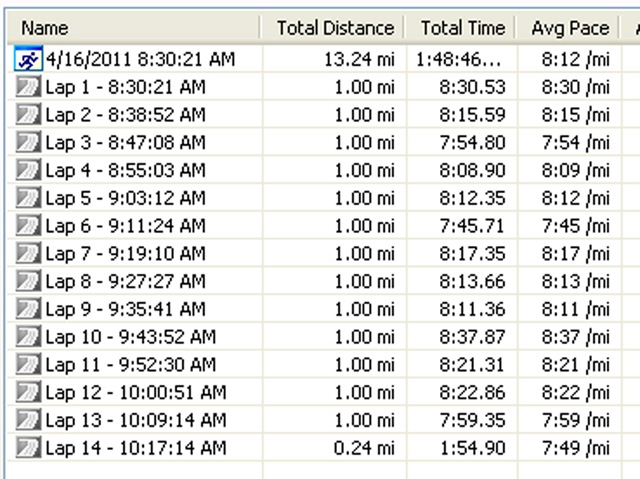The height and width of the screenshot is (479, 640).
Task: Sort by the Total Distance column header
Action: 332,28
